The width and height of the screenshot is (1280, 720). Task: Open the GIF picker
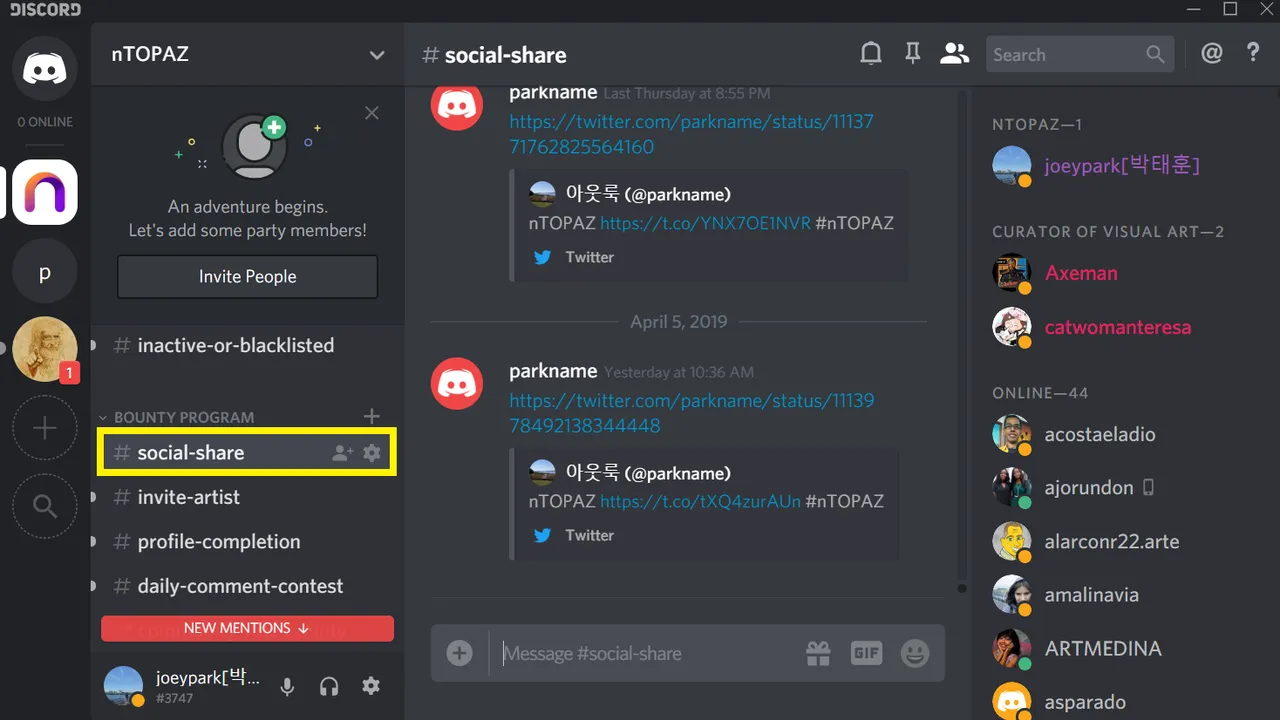(866, 654)
